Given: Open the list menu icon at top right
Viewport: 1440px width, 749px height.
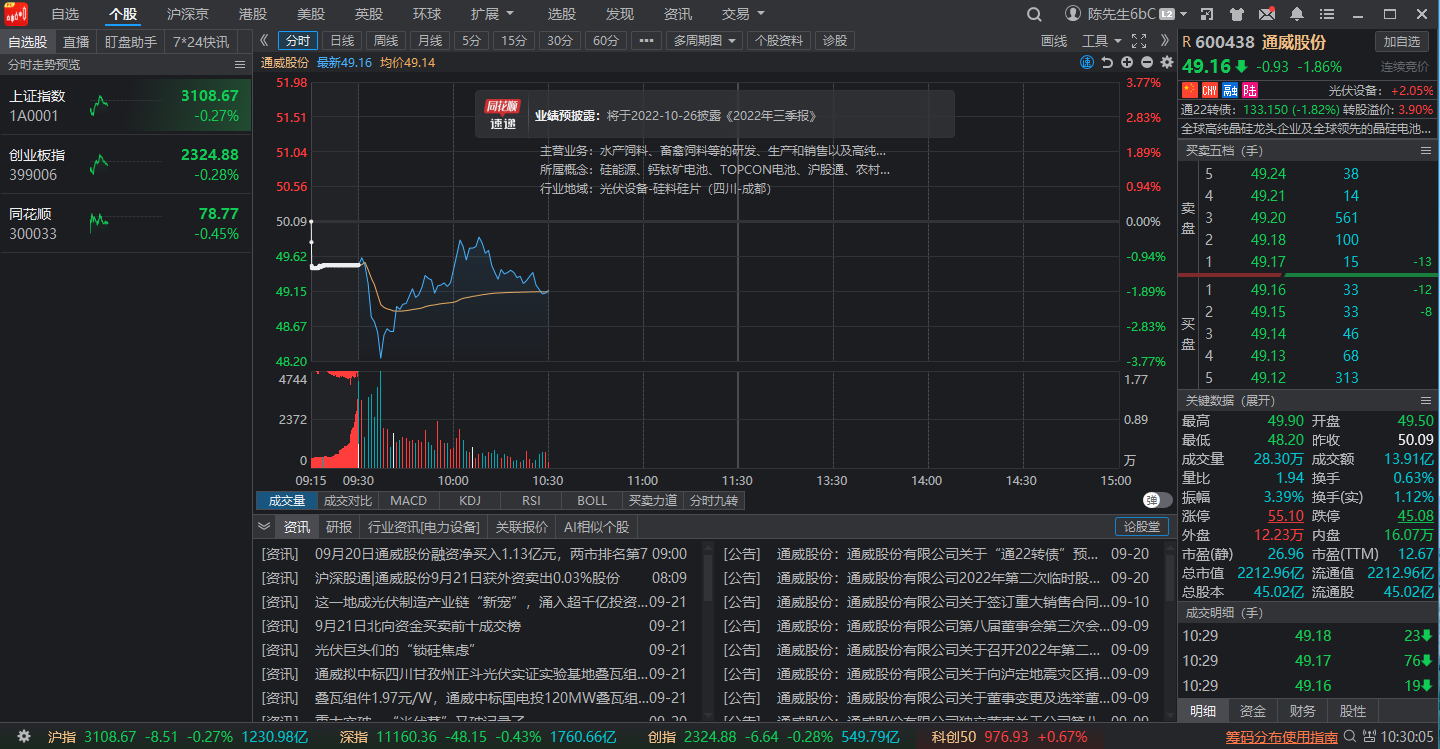Looking at the screenshot, I should coord(1327,14).
